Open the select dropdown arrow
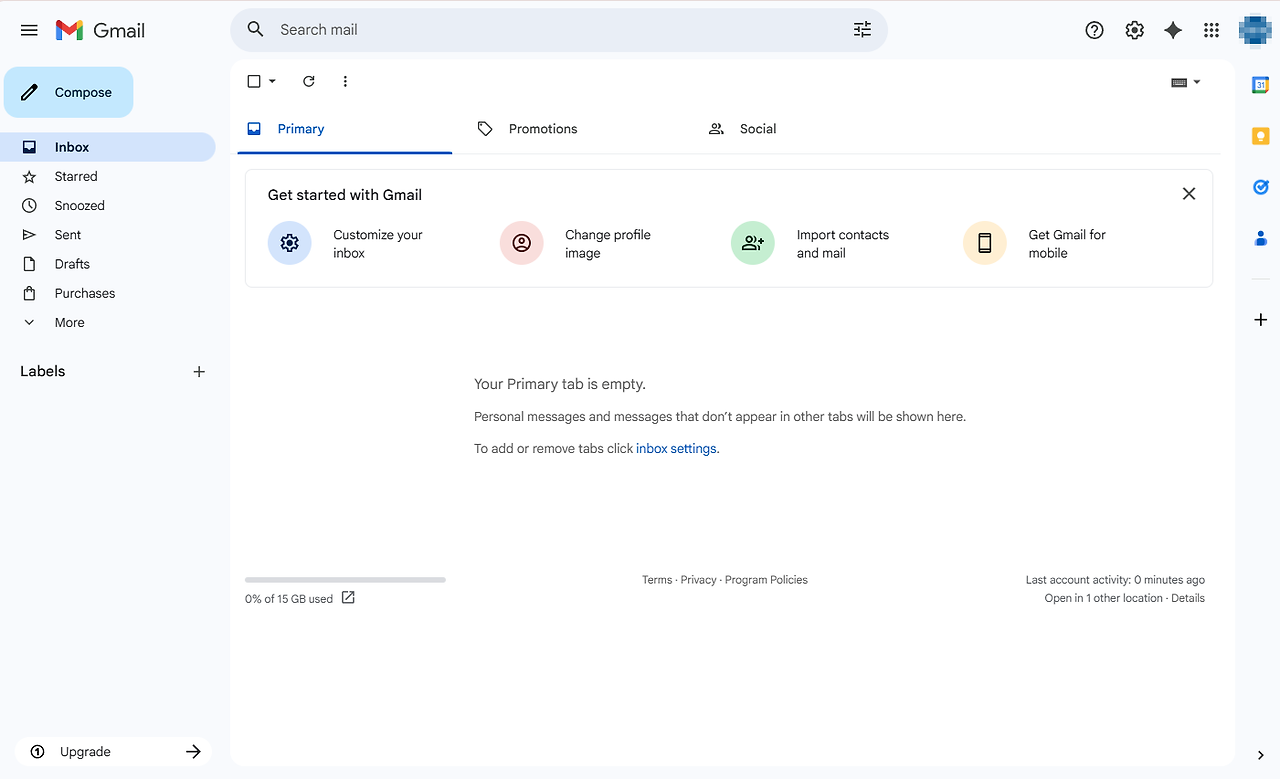 [272, 81]
